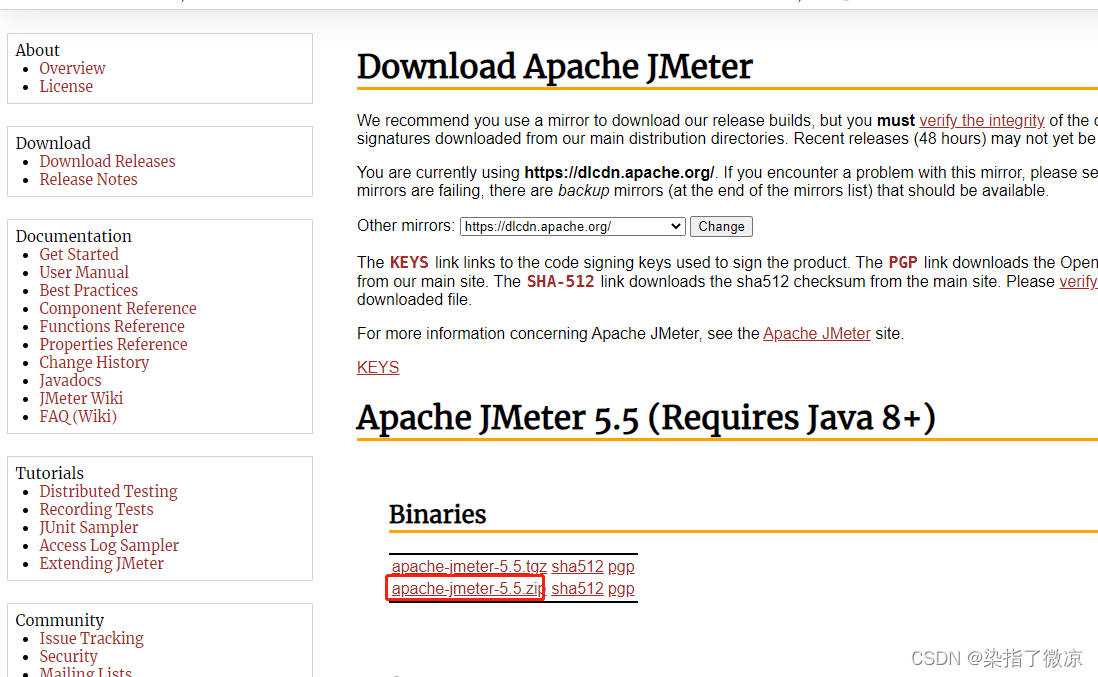
Task: Open Change History link
Action: [x=94, y=363]
